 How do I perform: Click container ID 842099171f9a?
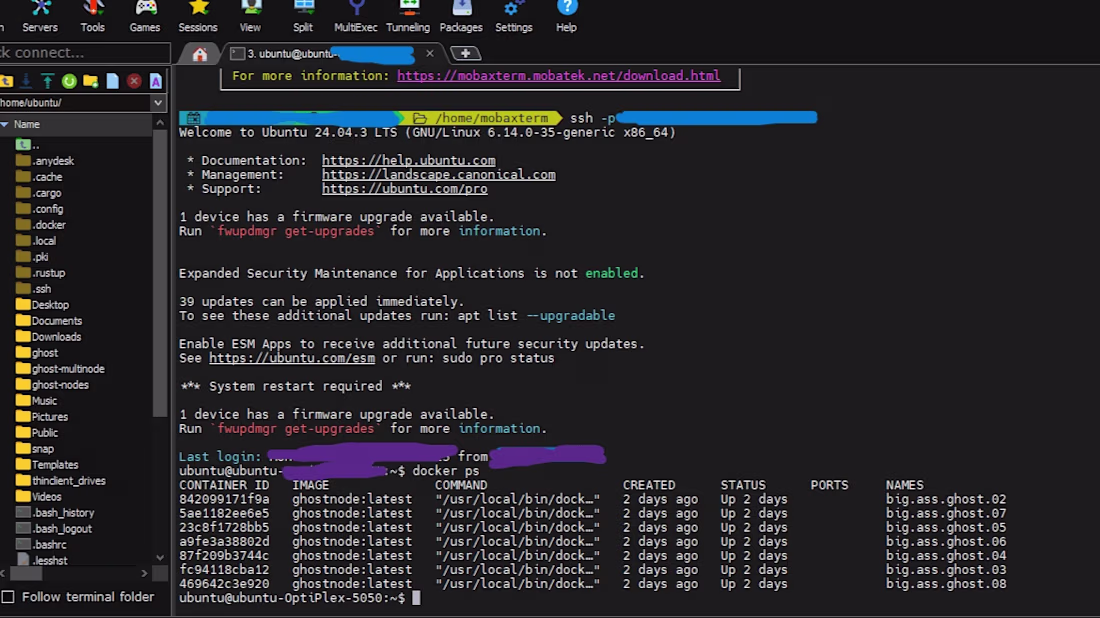[x=224, y=499]
